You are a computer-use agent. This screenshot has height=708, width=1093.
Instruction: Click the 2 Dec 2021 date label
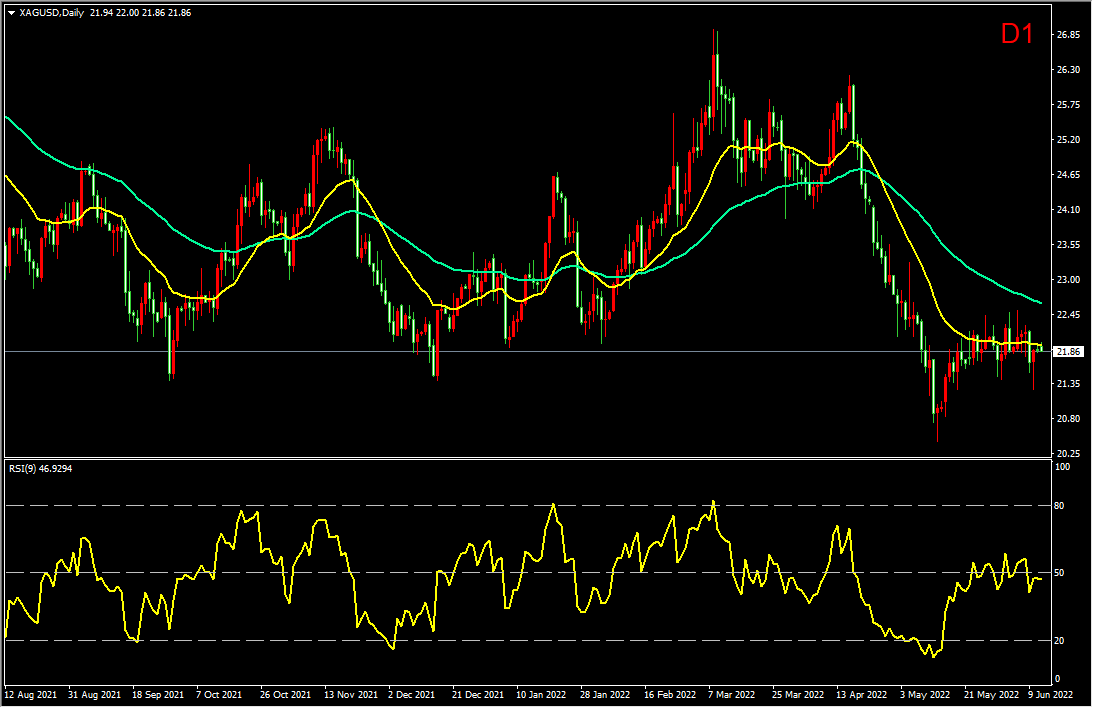point(411,695)
